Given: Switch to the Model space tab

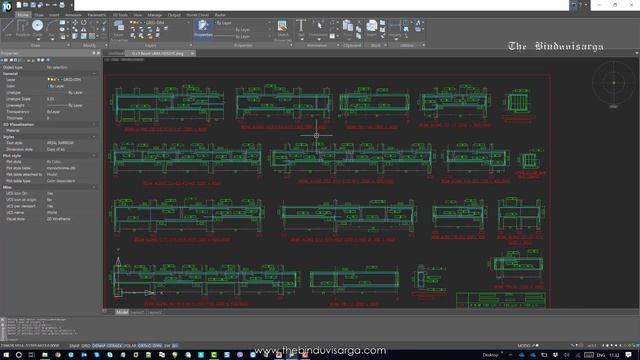Looking at the screenshot, I should pyautogui.click(x=122, y=312).
